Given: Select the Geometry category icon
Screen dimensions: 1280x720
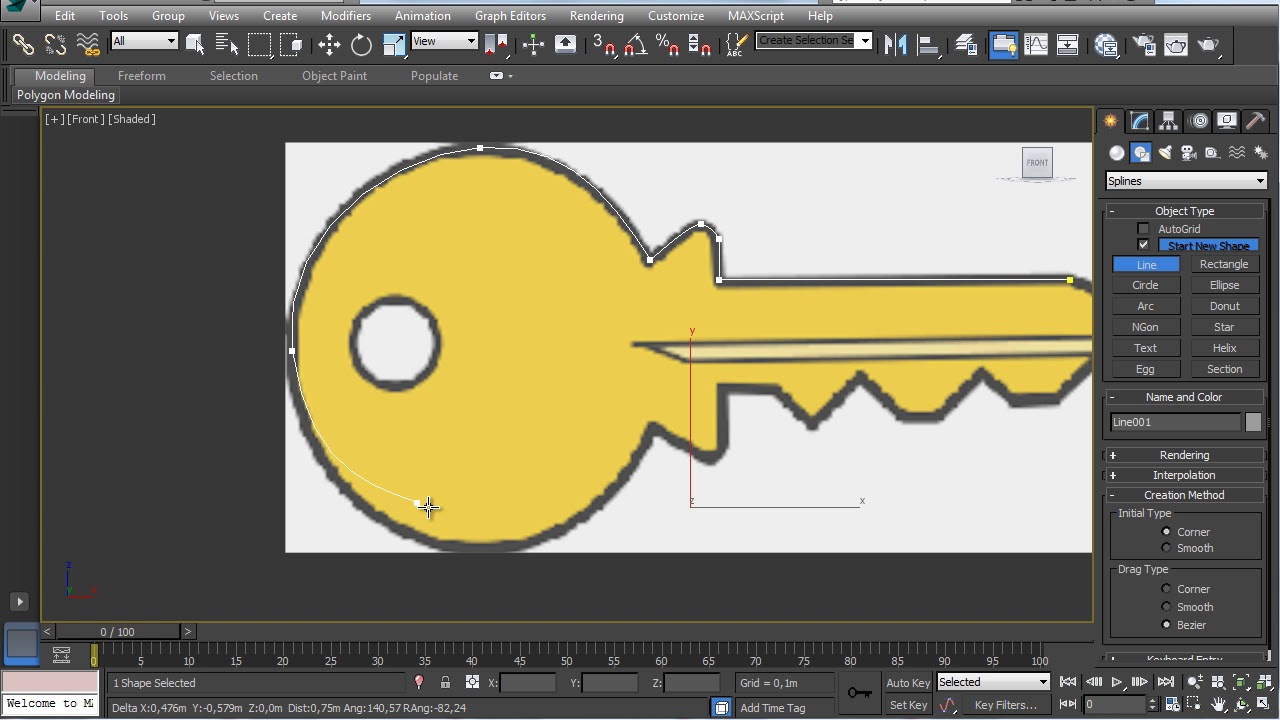Looking at the screenshot, I should click(x=1117, y=153).
